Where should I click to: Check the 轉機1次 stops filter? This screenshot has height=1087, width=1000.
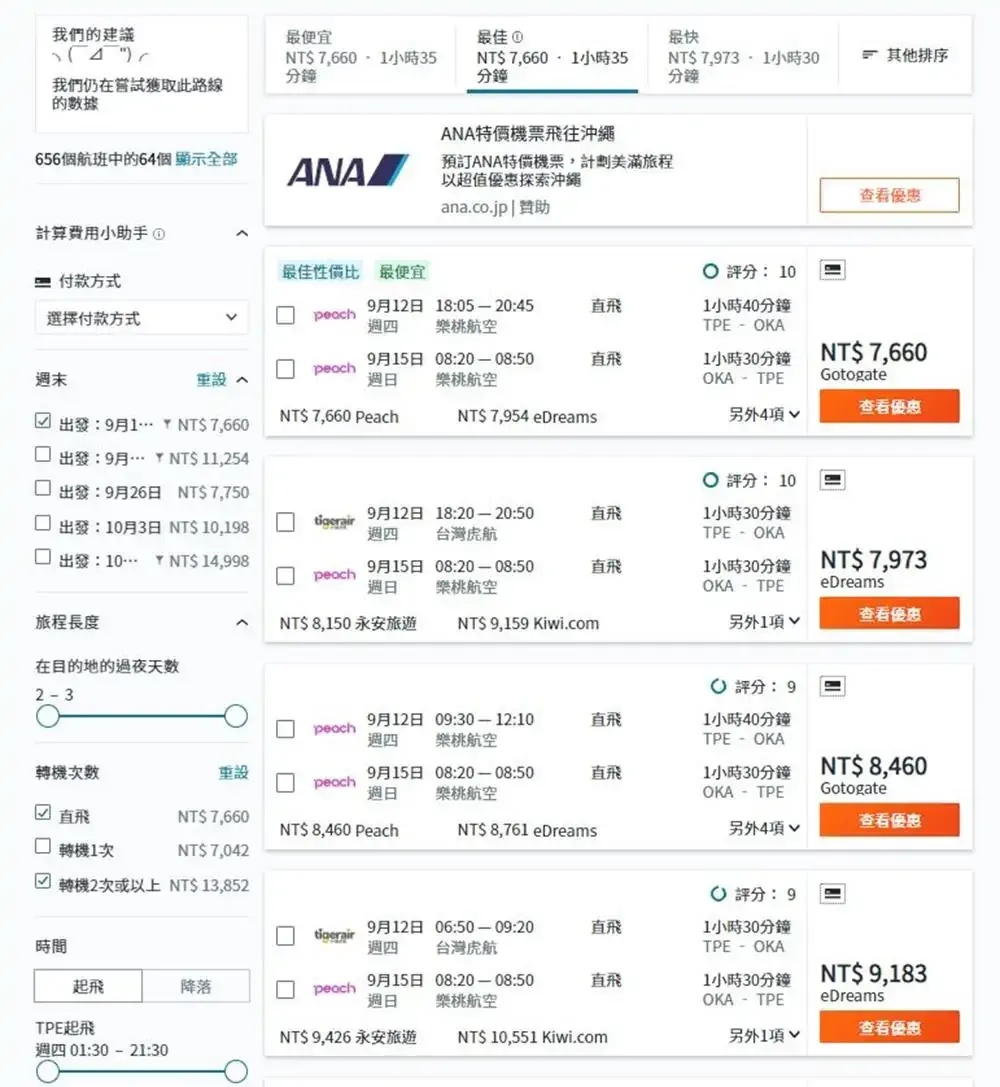click(x=43, y=846)
